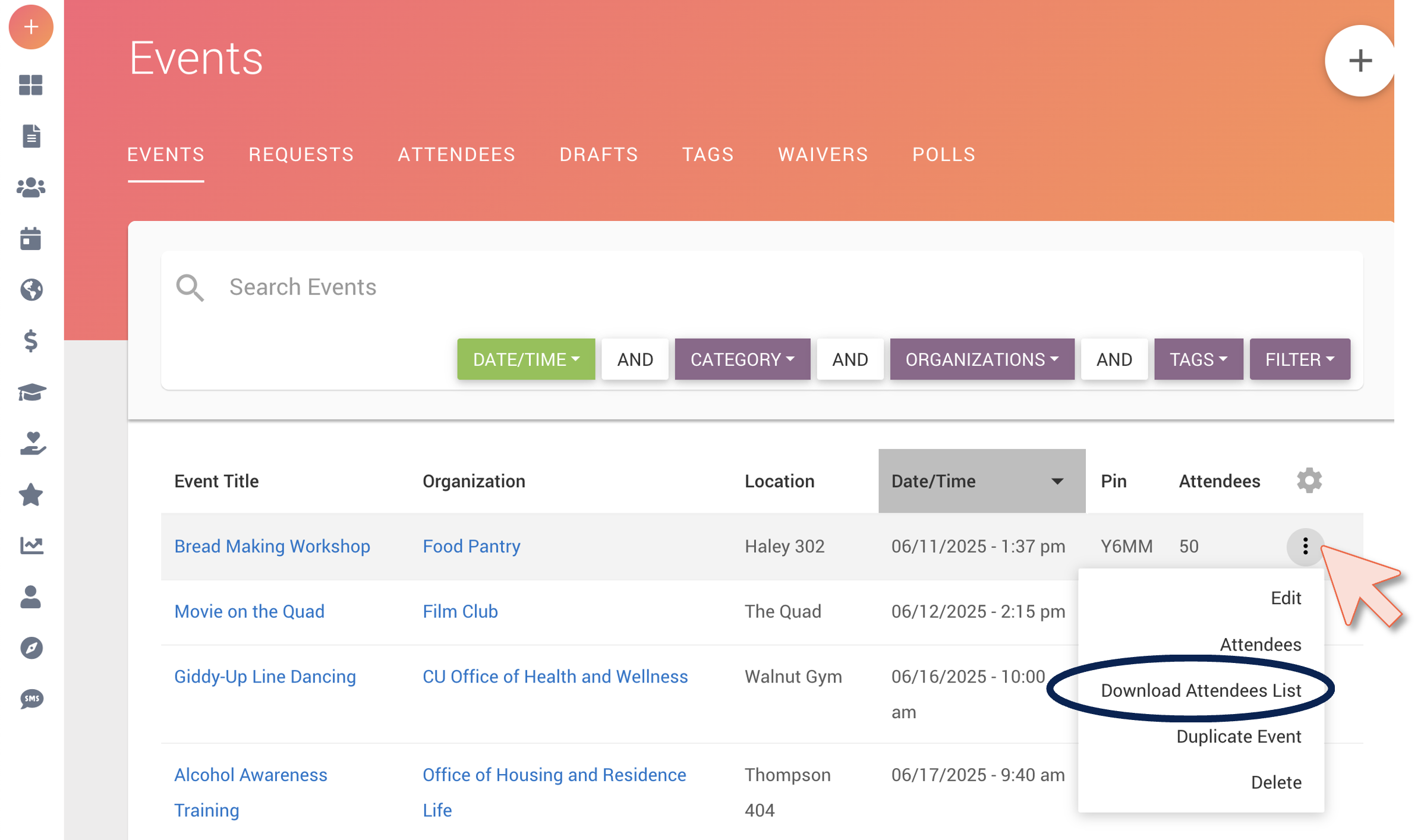Switch to the TAGS tab
The image size is (1424, 840).
(x=708, y=154)
